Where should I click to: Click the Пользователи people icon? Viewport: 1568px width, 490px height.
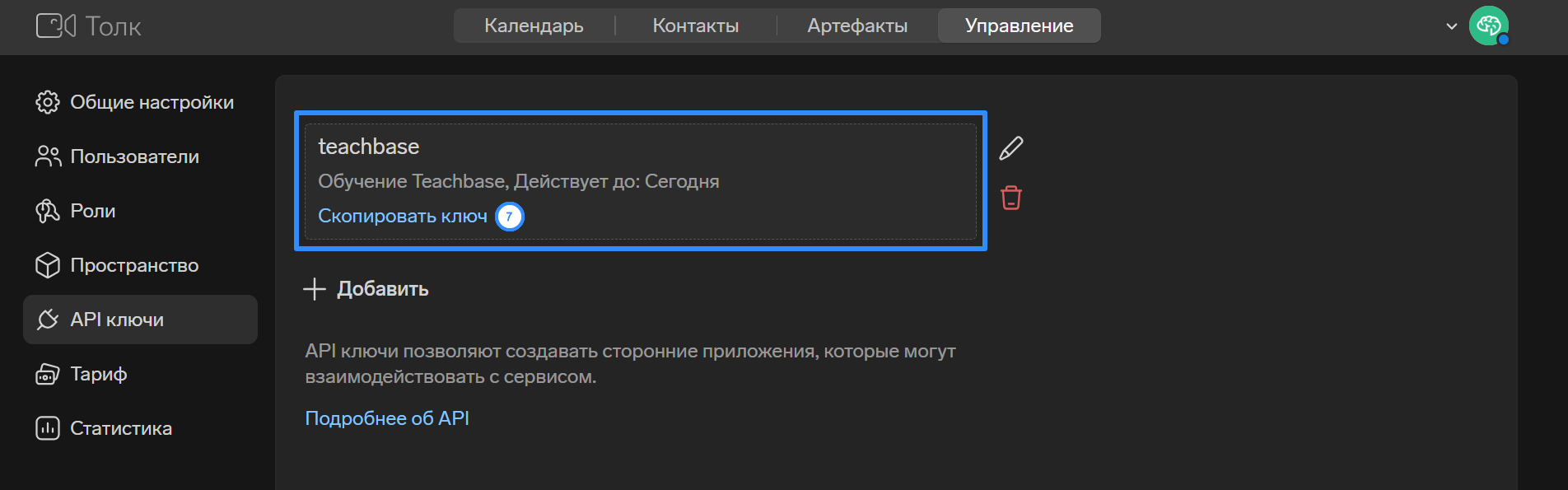[48, 156]
